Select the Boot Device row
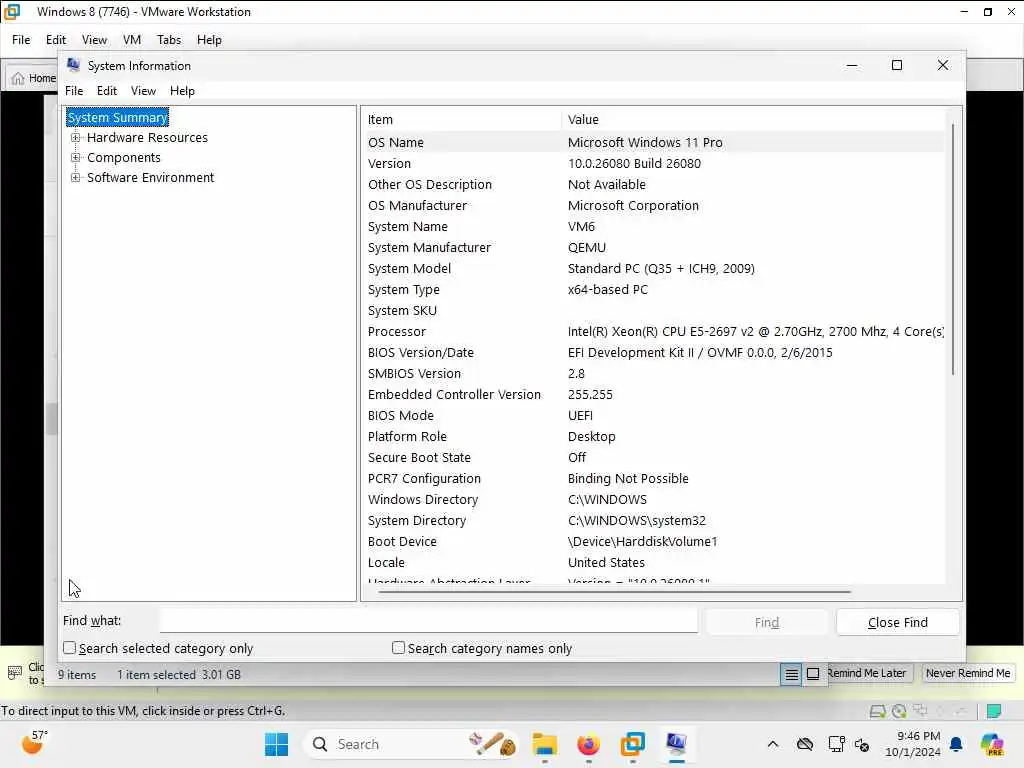 point(653,541)
